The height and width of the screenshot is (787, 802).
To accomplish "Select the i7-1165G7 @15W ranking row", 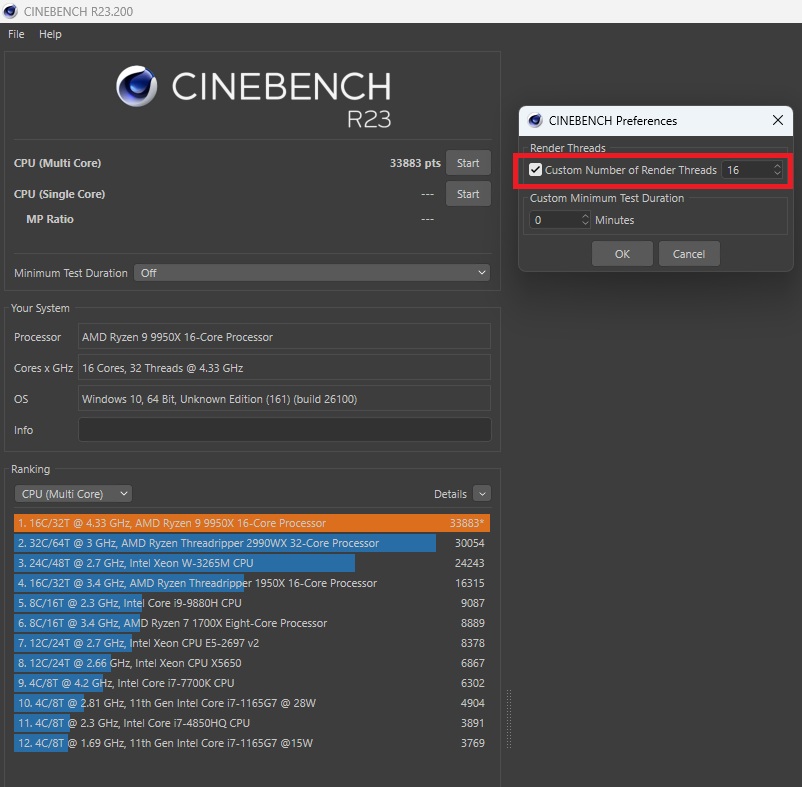I will pyautogui.click(x=252, y=743).
